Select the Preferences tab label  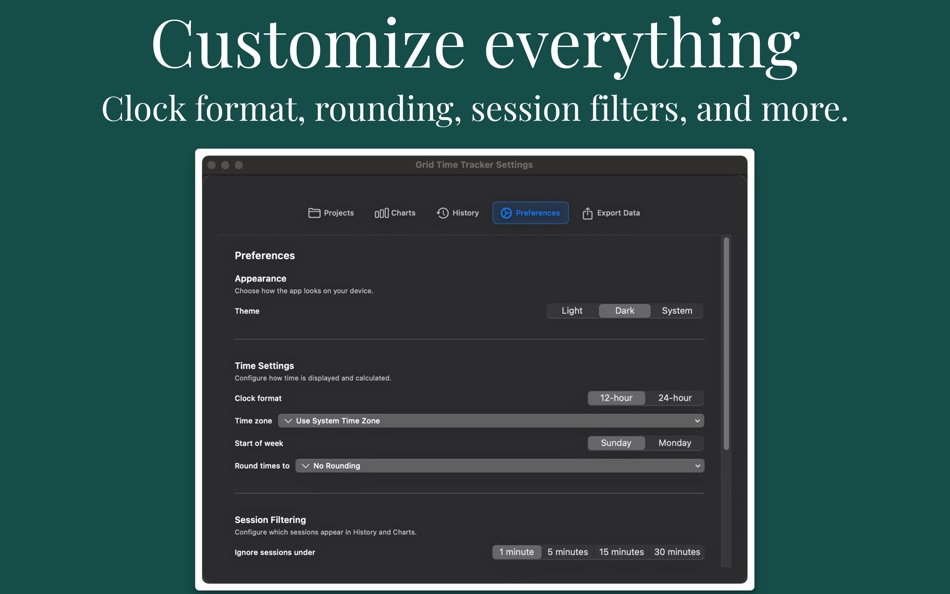click(537, 213)
